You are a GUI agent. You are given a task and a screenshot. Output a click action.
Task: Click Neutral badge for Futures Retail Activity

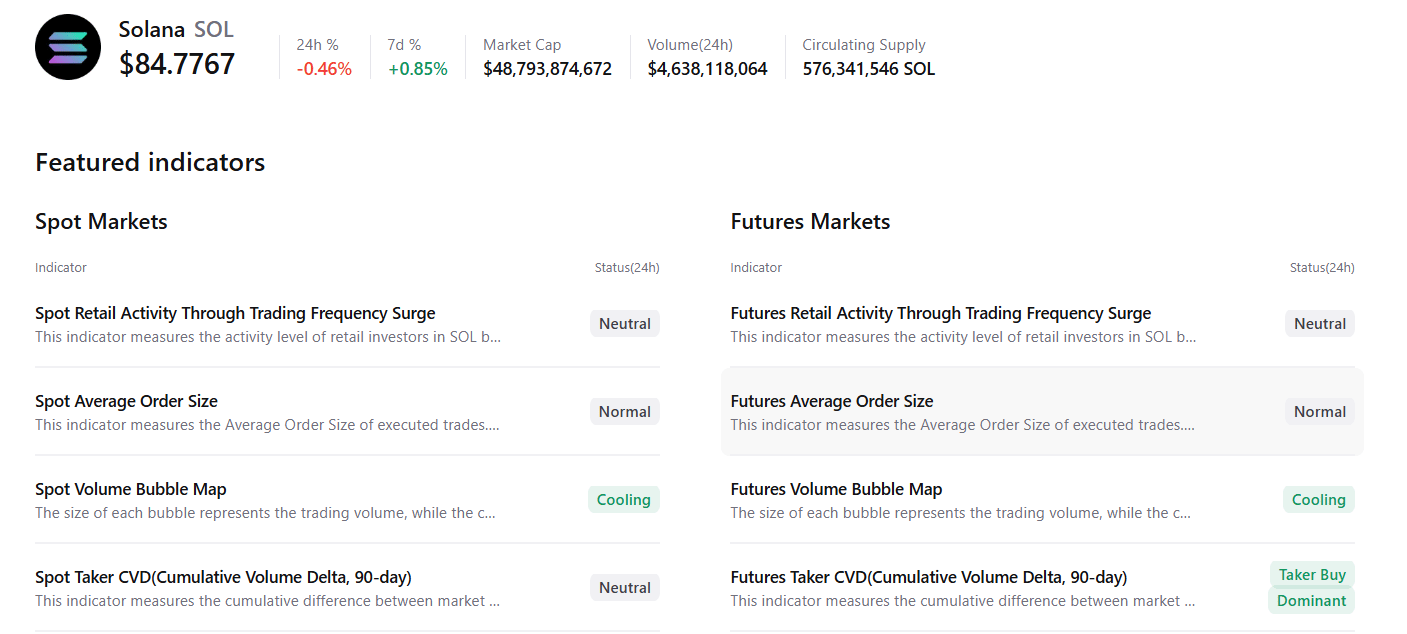coord(1320,324)
